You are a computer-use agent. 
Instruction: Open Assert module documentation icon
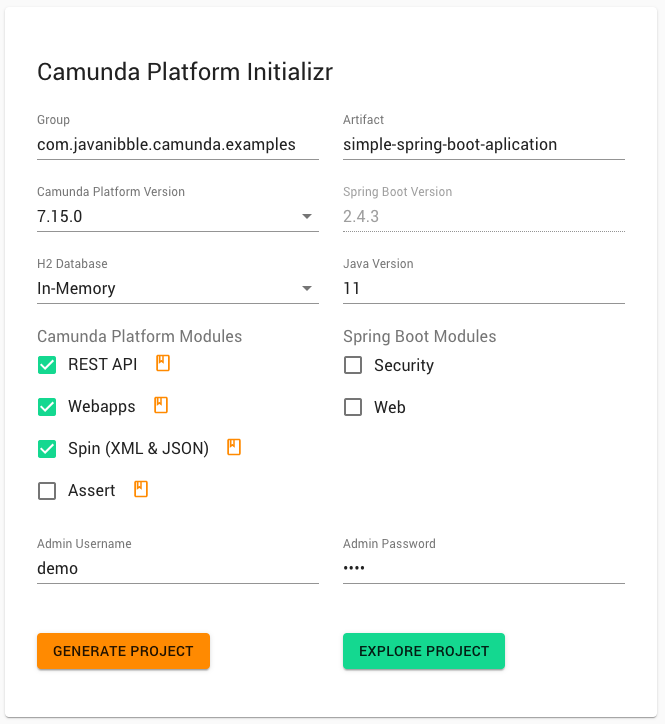(x=141, y=489)
